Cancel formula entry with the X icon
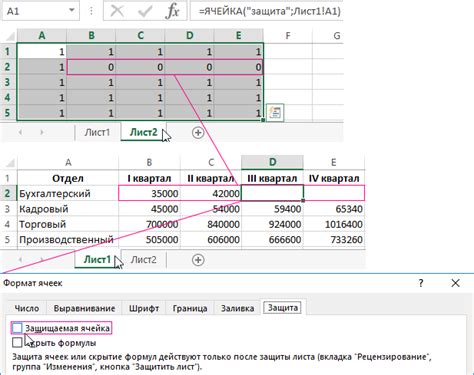Screen dimensions: 474x375 click(117, 11)
